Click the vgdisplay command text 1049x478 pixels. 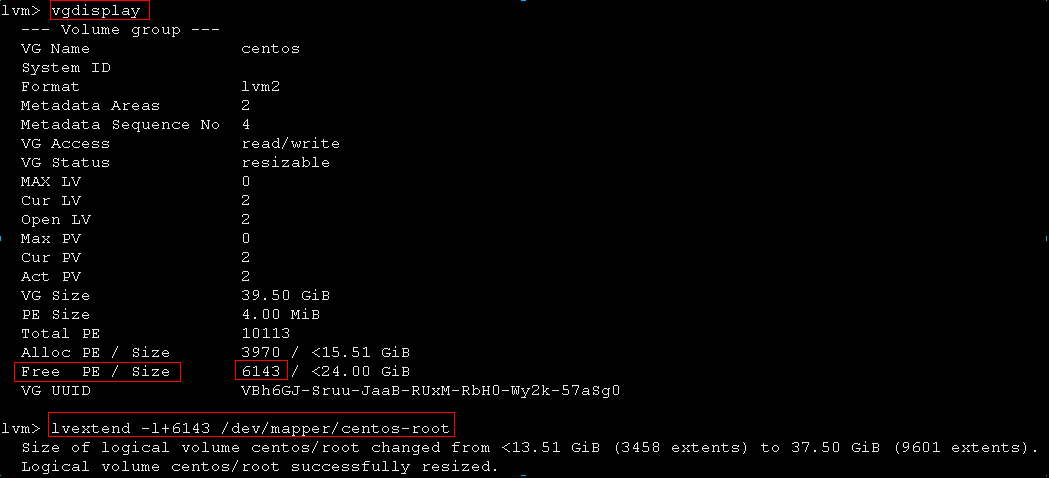[96, 11]
